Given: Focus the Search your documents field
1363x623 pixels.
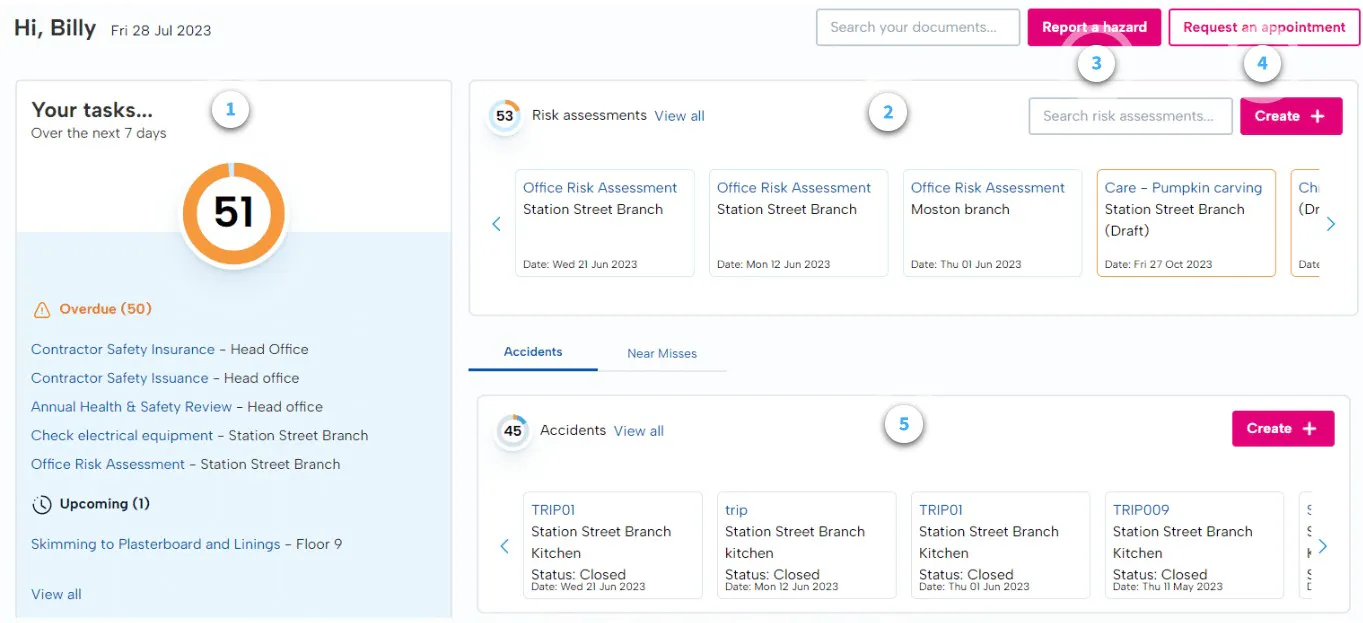Looking at the screenshot, I should (x=917, y=28).
